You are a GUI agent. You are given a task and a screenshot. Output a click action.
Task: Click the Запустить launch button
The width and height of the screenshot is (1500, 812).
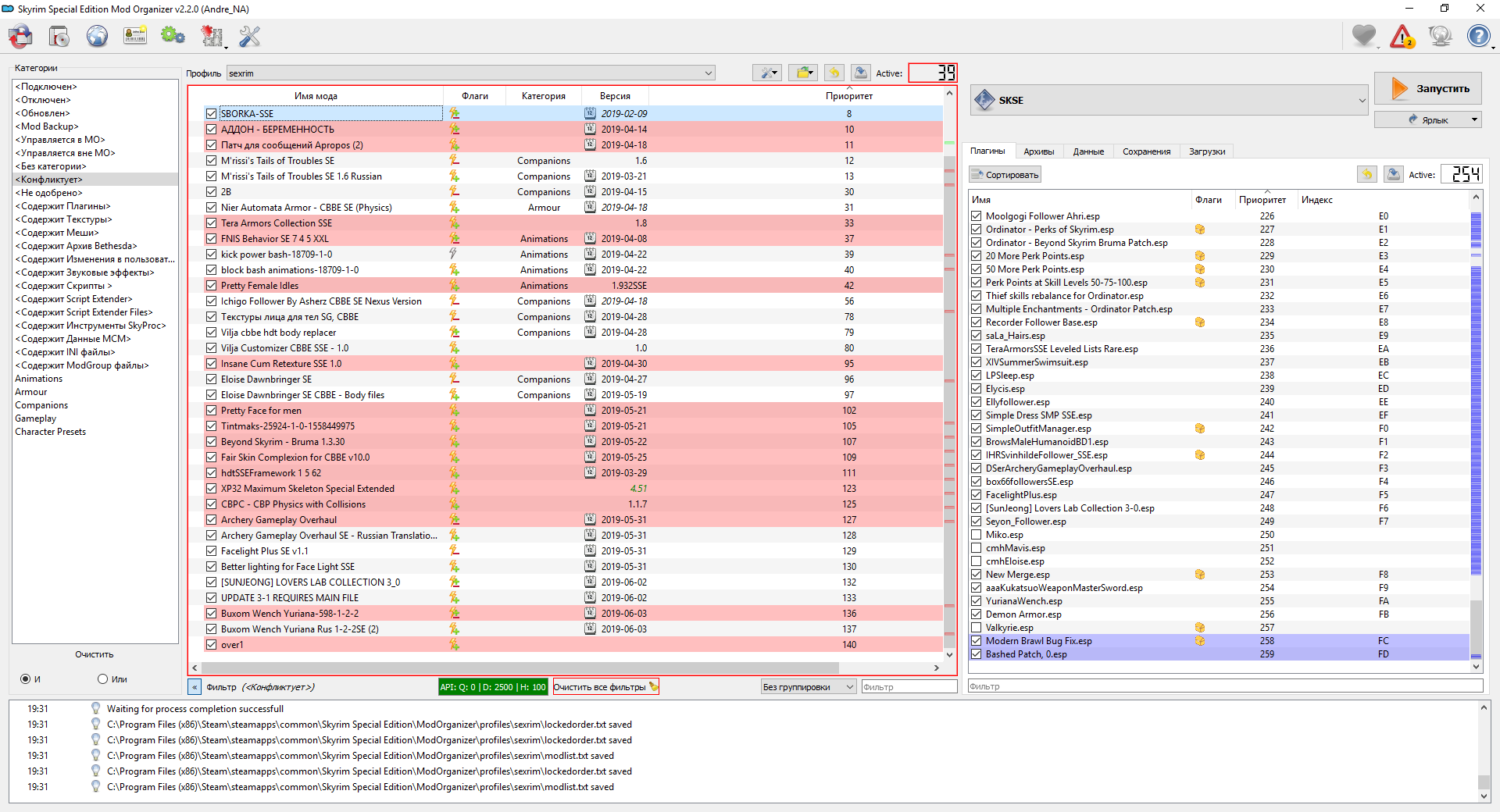click(x=1427, y=89)
